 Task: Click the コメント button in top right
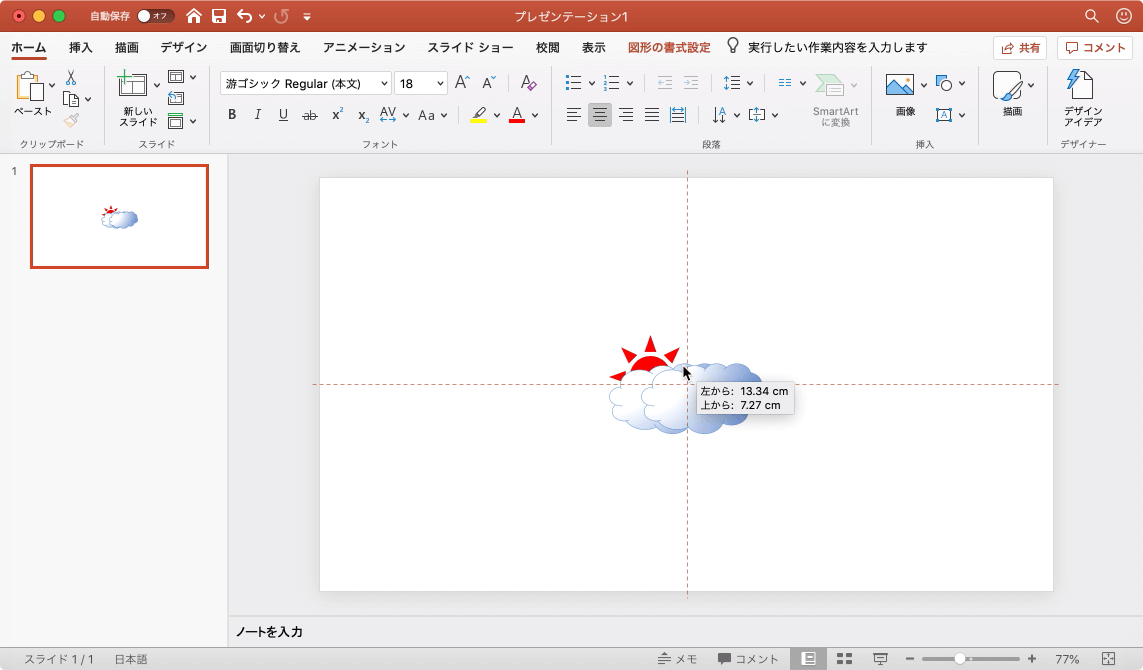click(1095, 47)
